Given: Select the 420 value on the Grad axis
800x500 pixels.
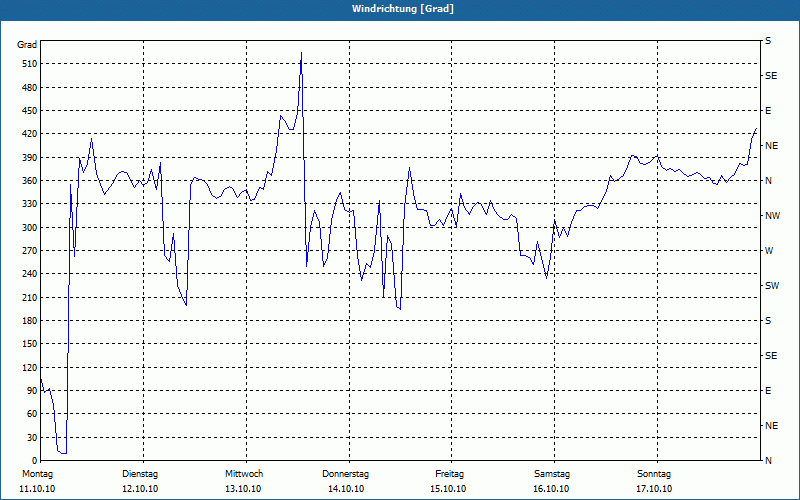Looking at the screenshot, I should pos(30,134).
